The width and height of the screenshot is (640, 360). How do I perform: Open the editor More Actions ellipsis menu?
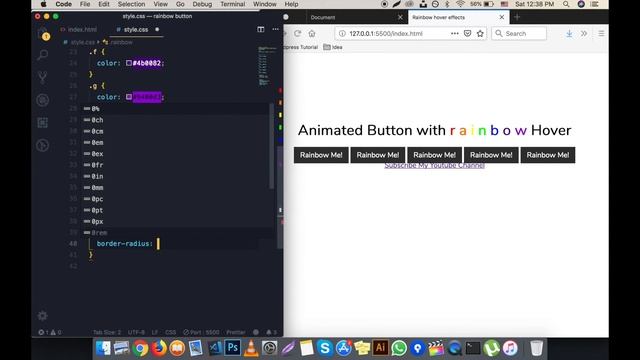point(276,29)
